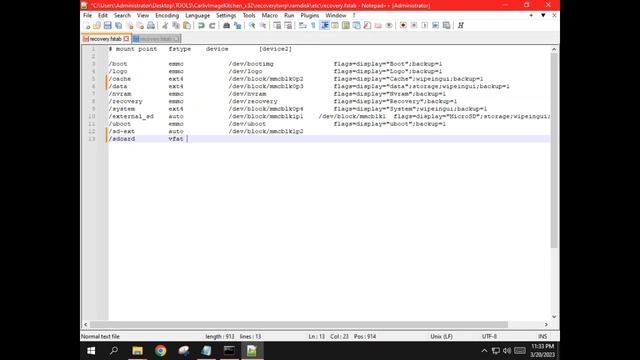Change encoding via UTF-8 status field

point(489,336)
